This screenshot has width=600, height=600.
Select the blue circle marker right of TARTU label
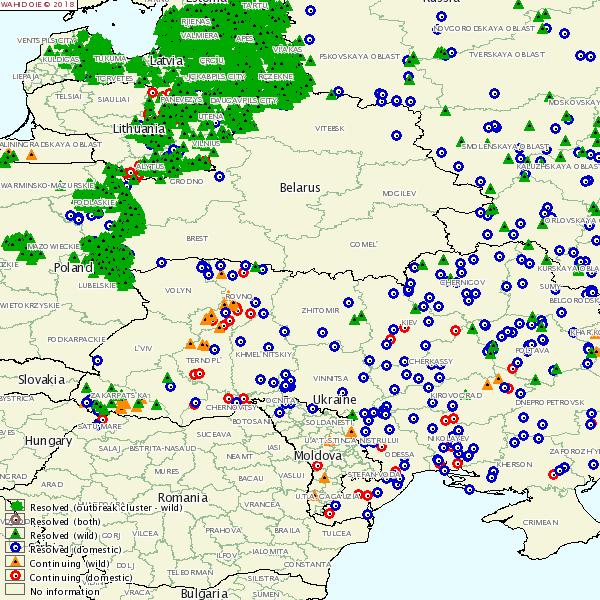310,10
